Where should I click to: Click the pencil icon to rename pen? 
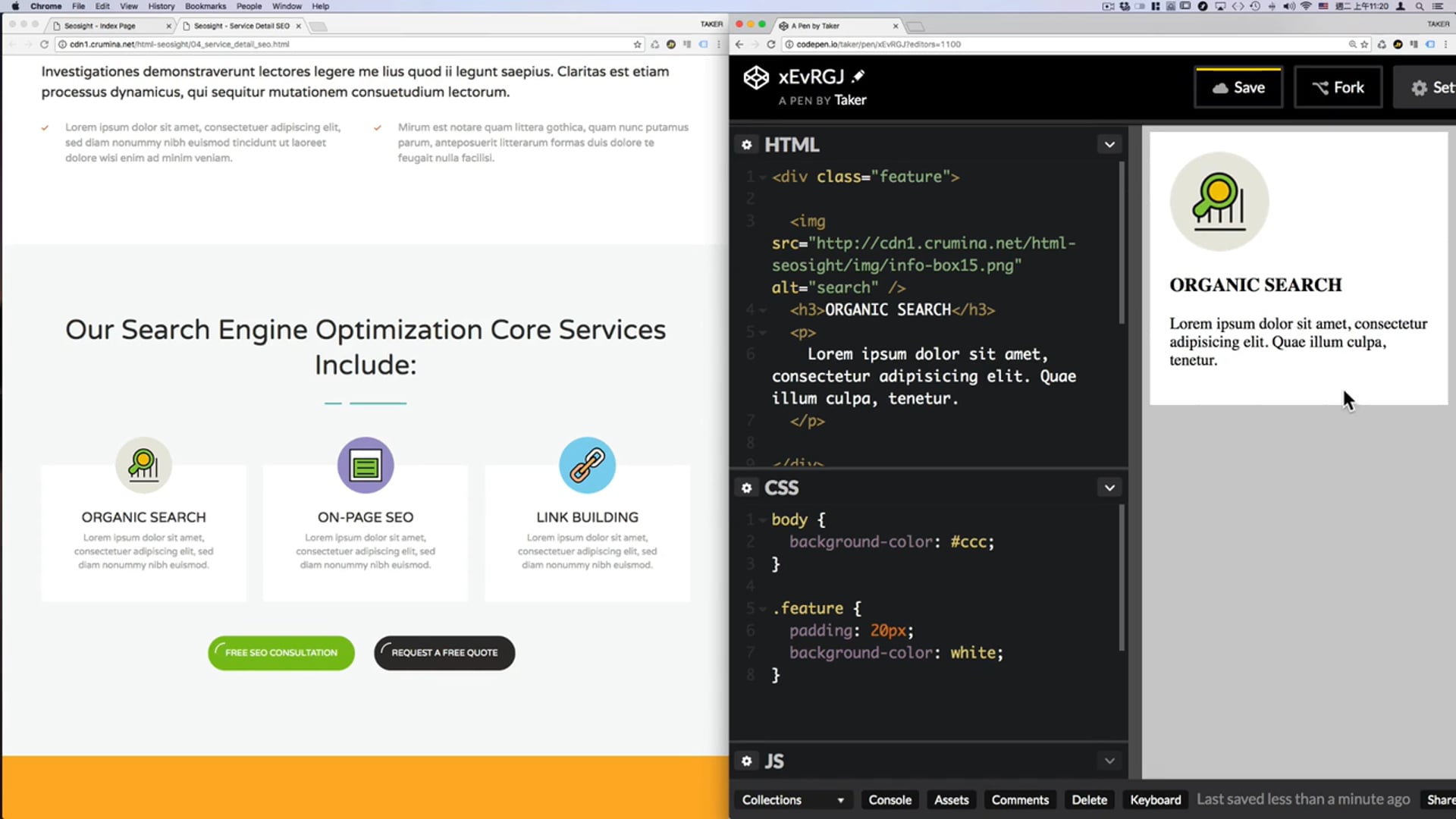(x=858, y=76)
